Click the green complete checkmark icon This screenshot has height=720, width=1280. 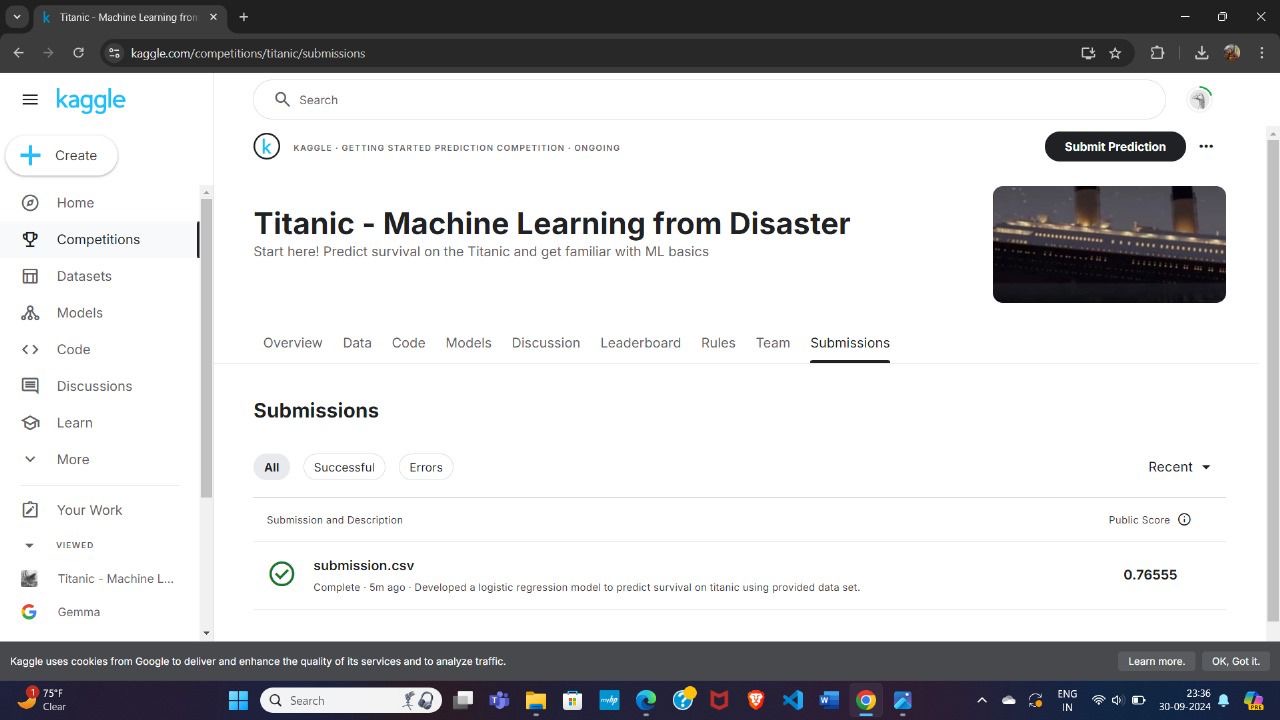click(x=282, y=574)
